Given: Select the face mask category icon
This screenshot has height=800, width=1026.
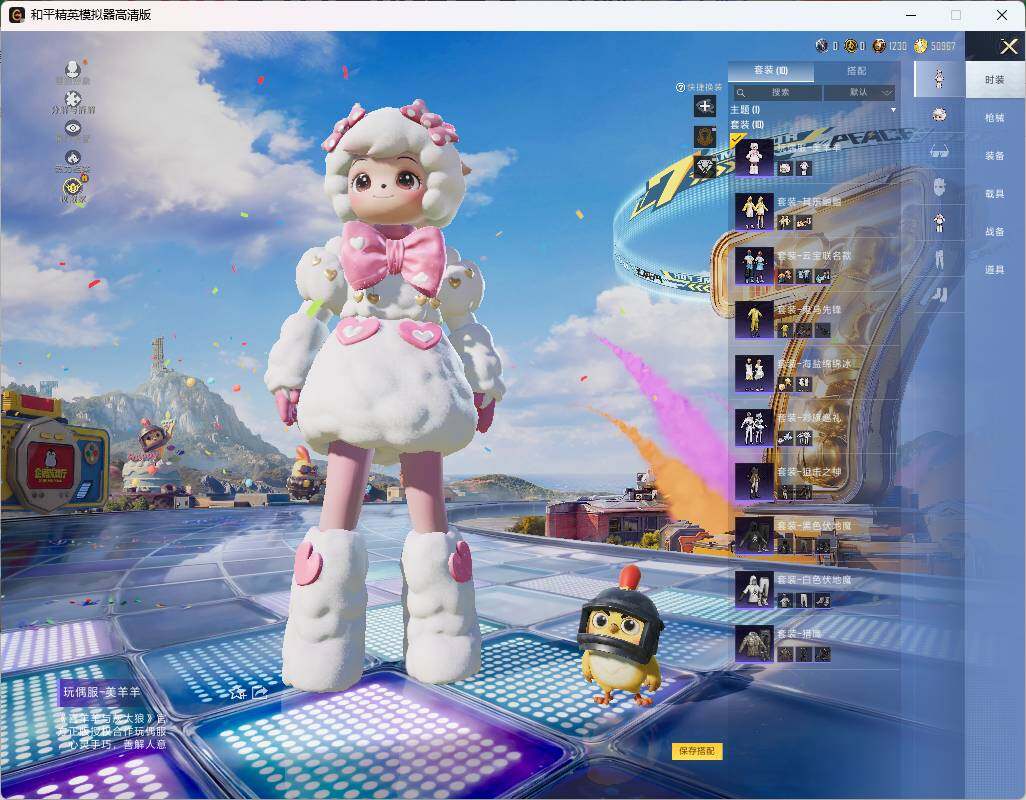Looking at the screenshot, I should 939,186.
